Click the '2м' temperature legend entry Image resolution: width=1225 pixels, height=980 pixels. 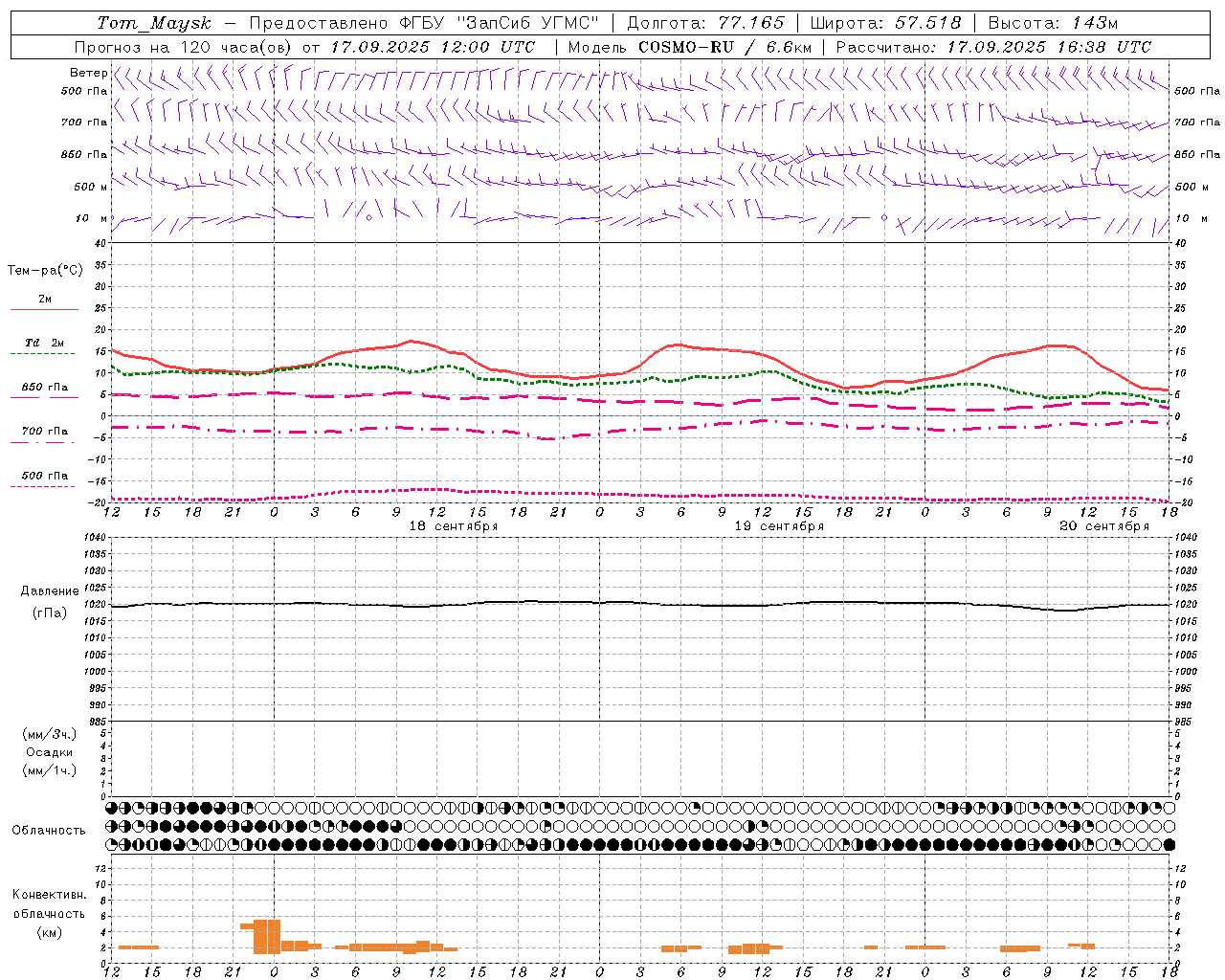45,300
